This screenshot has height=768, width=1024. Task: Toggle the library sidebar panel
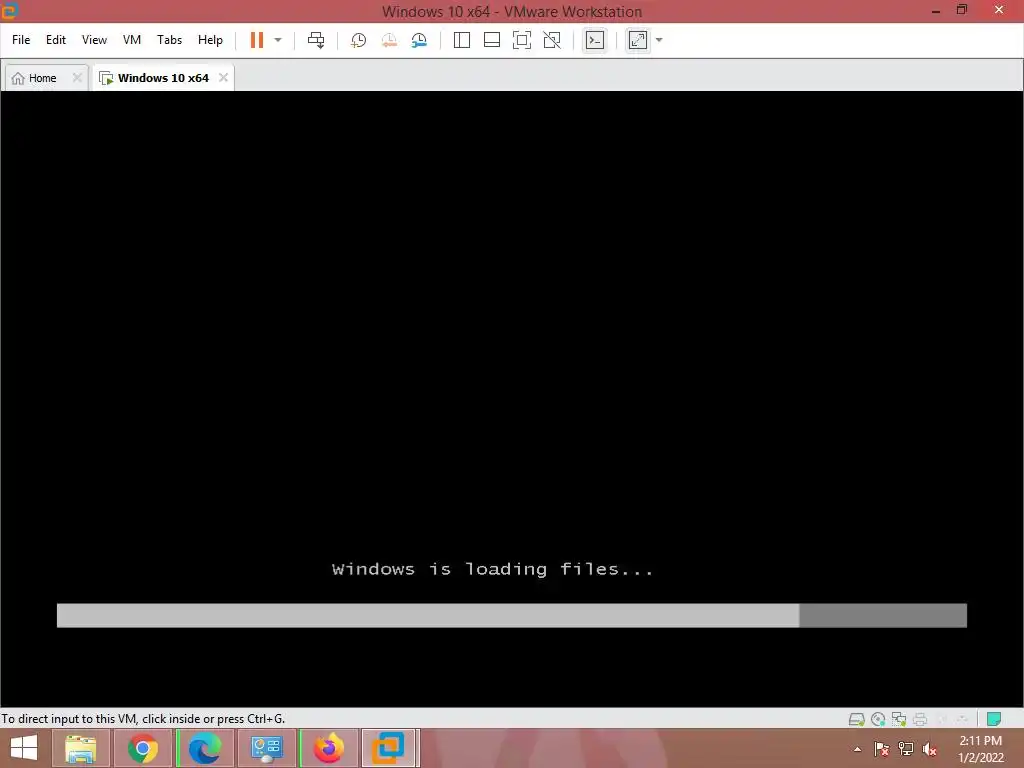(462, 40)
